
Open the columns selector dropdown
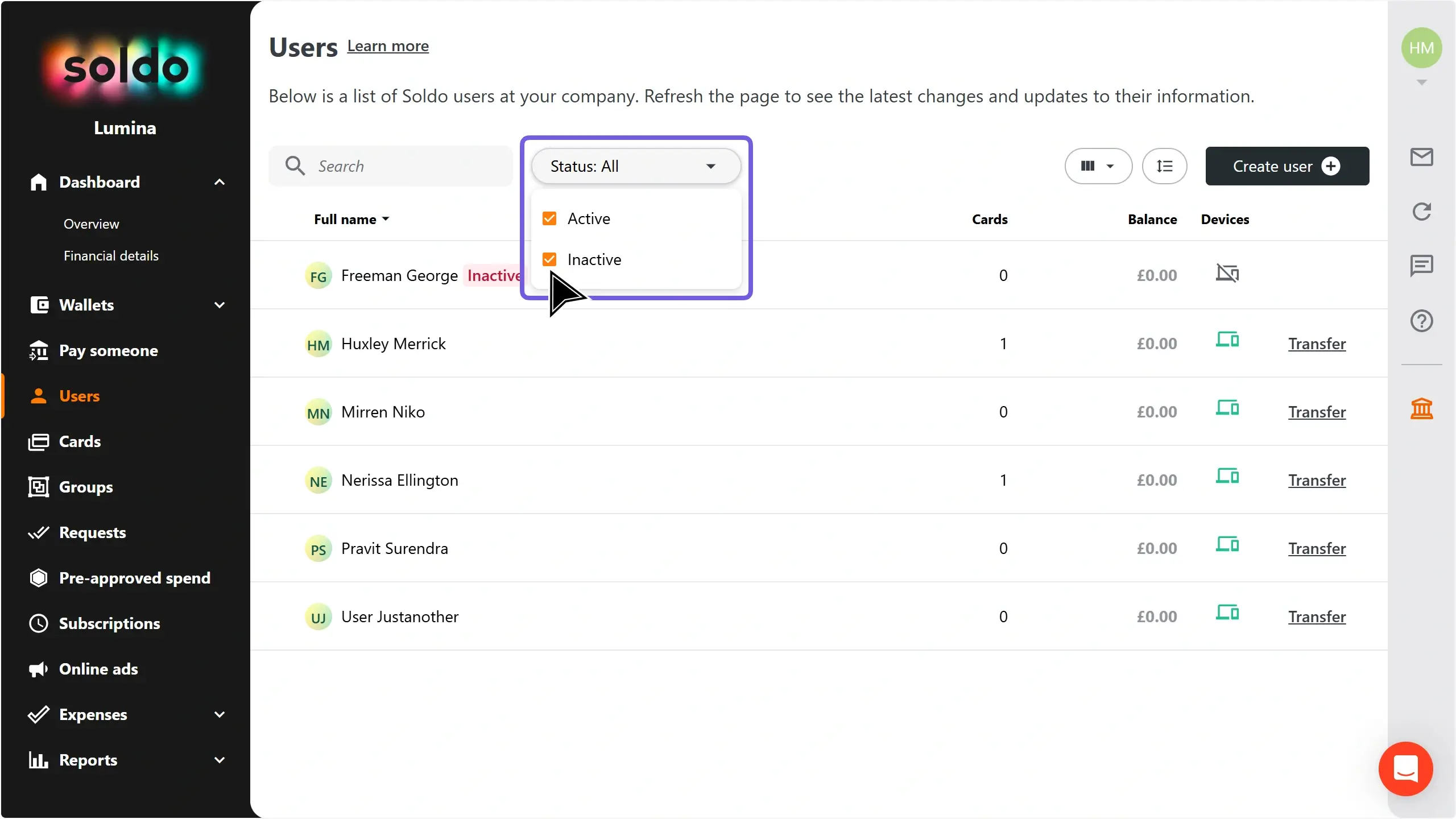click(1098, 166)
